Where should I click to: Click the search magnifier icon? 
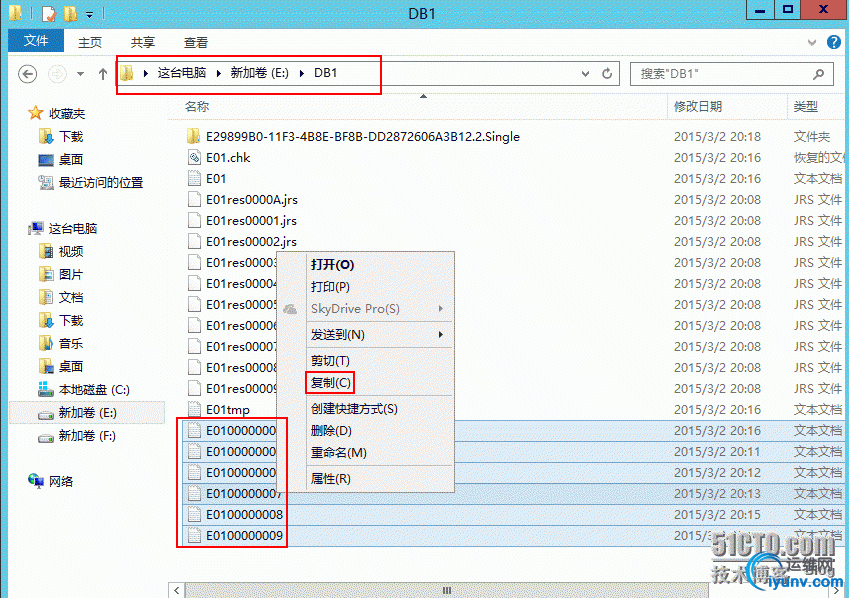pyautogui.click(x=819, y=74)
